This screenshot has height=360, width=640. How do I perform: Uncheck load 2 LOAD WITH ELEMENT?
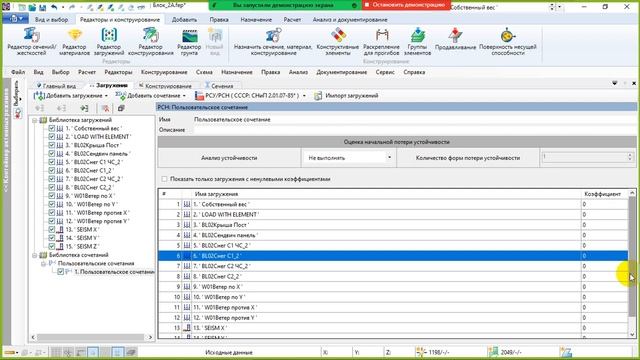(51, 137)
